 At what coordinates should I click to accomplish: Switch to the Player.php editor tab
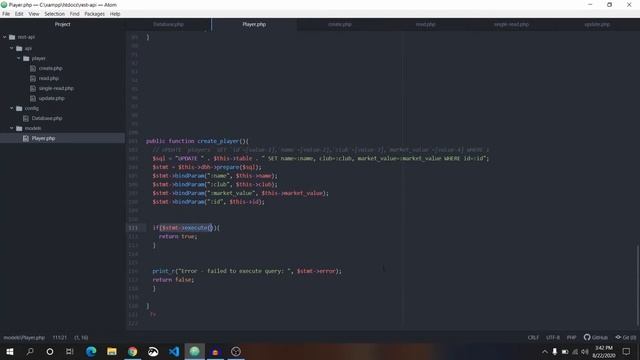[x=254, y=24]
